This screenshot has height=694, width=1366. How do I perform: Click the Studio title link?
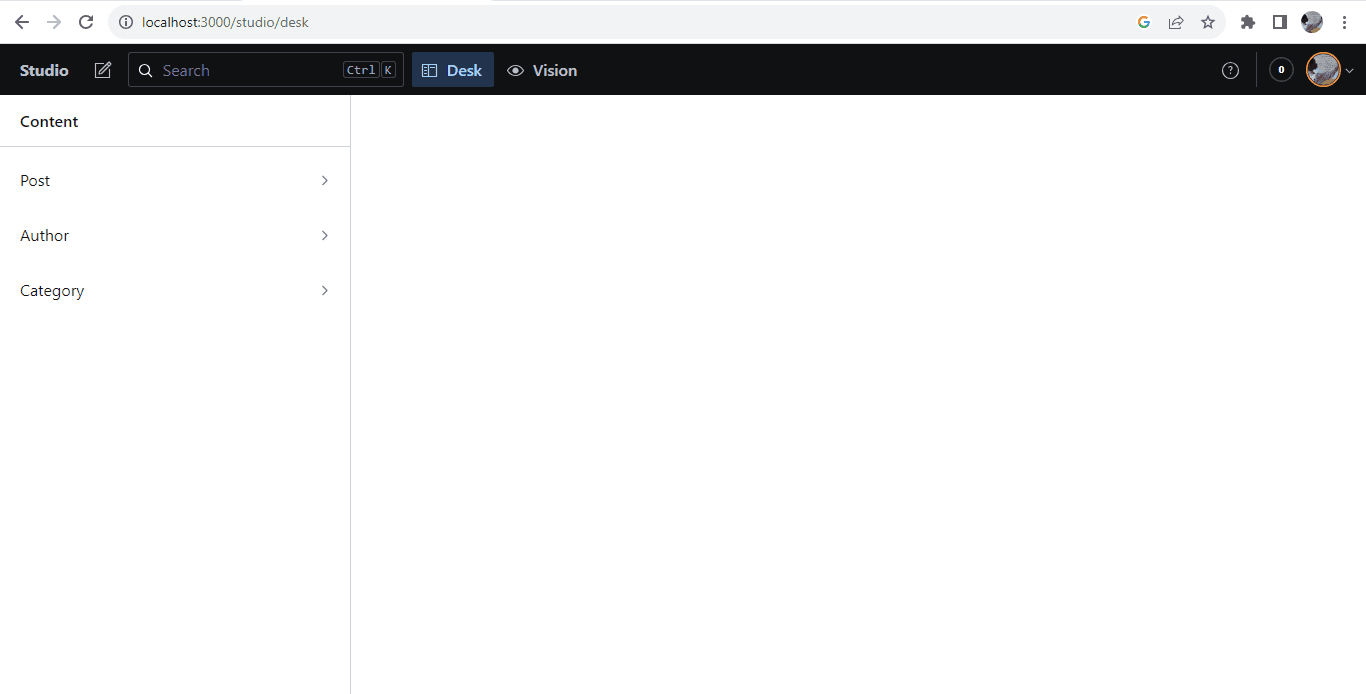44,70
